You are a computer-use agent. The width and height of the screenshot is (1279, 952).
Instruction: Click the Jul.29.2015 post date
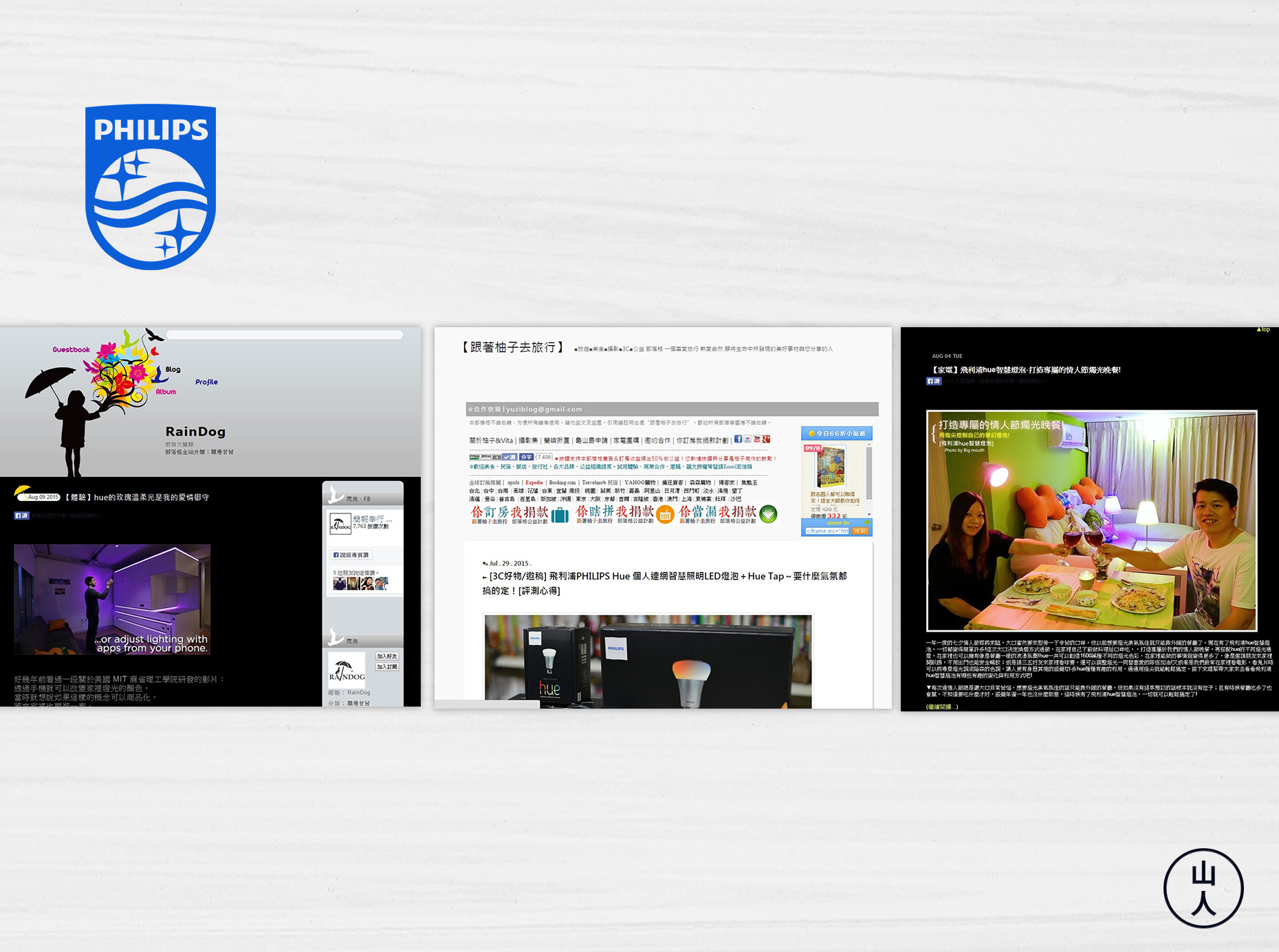point(509,563)
